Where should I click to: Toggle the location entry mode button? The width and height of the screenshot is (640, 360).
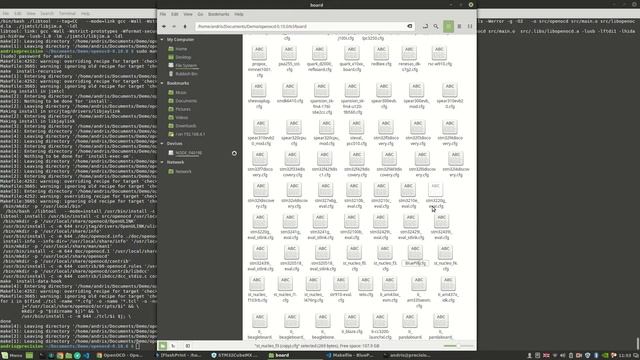pyautogui.click(x=425, y=27)
